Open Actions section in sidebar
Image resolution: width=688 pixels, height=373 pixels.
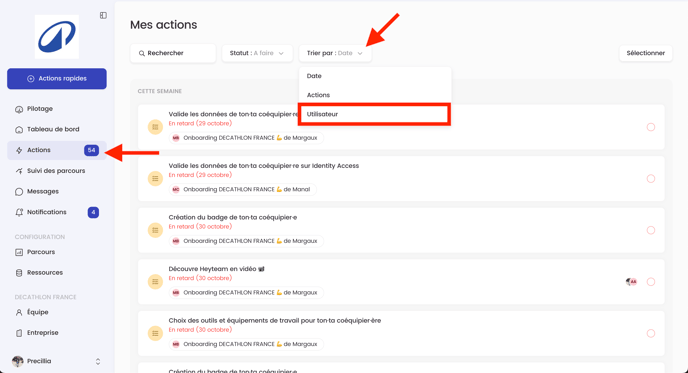(x=57, y=150)
